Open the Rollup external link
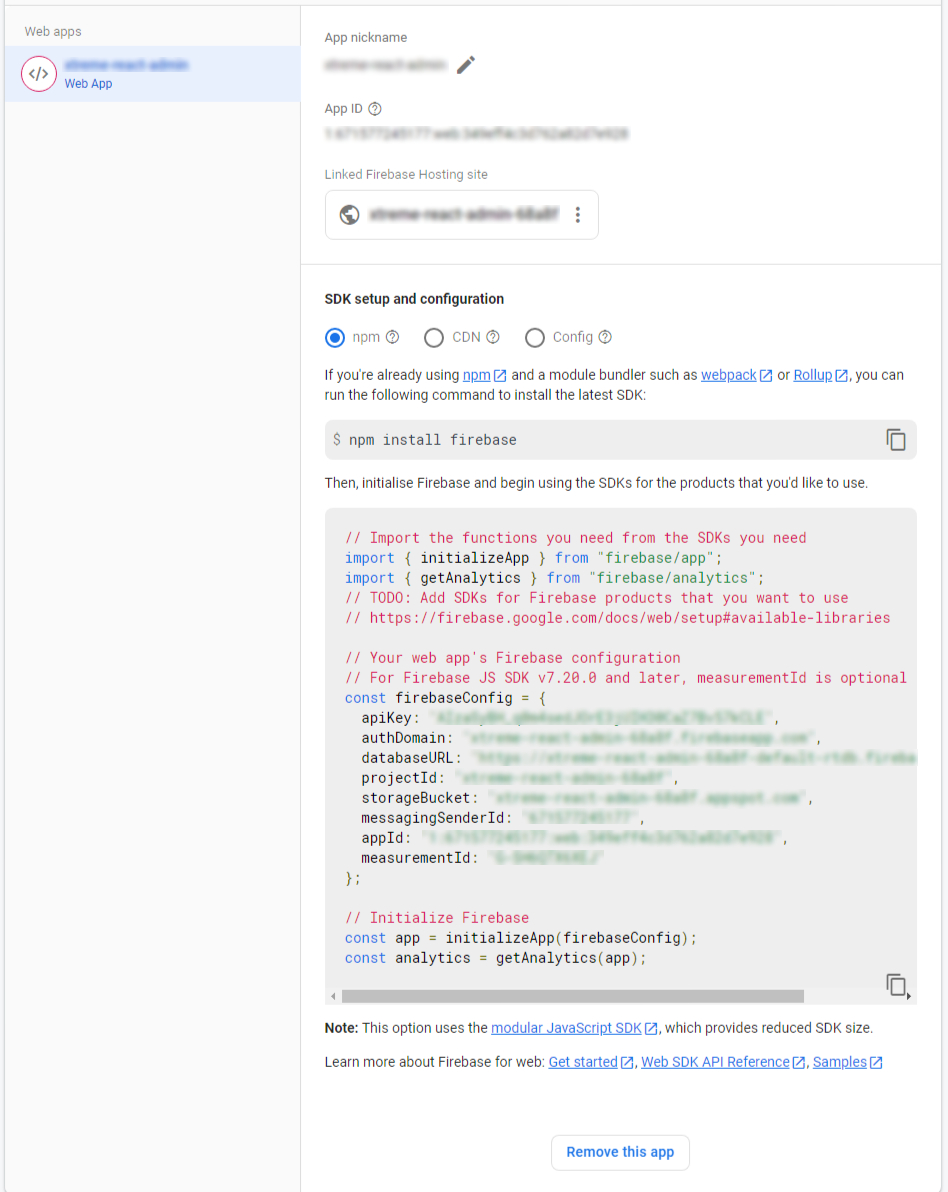948x1192 pixels. tap(813, 375)
